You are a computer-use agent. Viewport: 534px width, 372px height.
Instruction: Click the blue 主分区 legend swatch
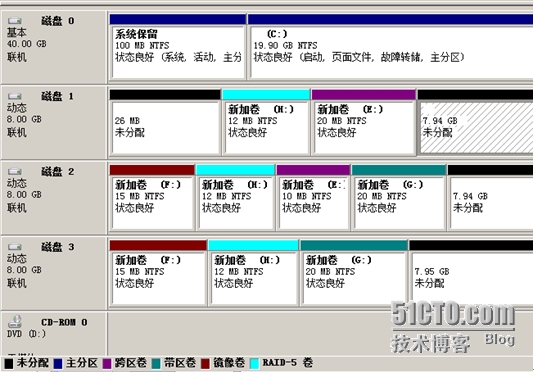[58, 363]
